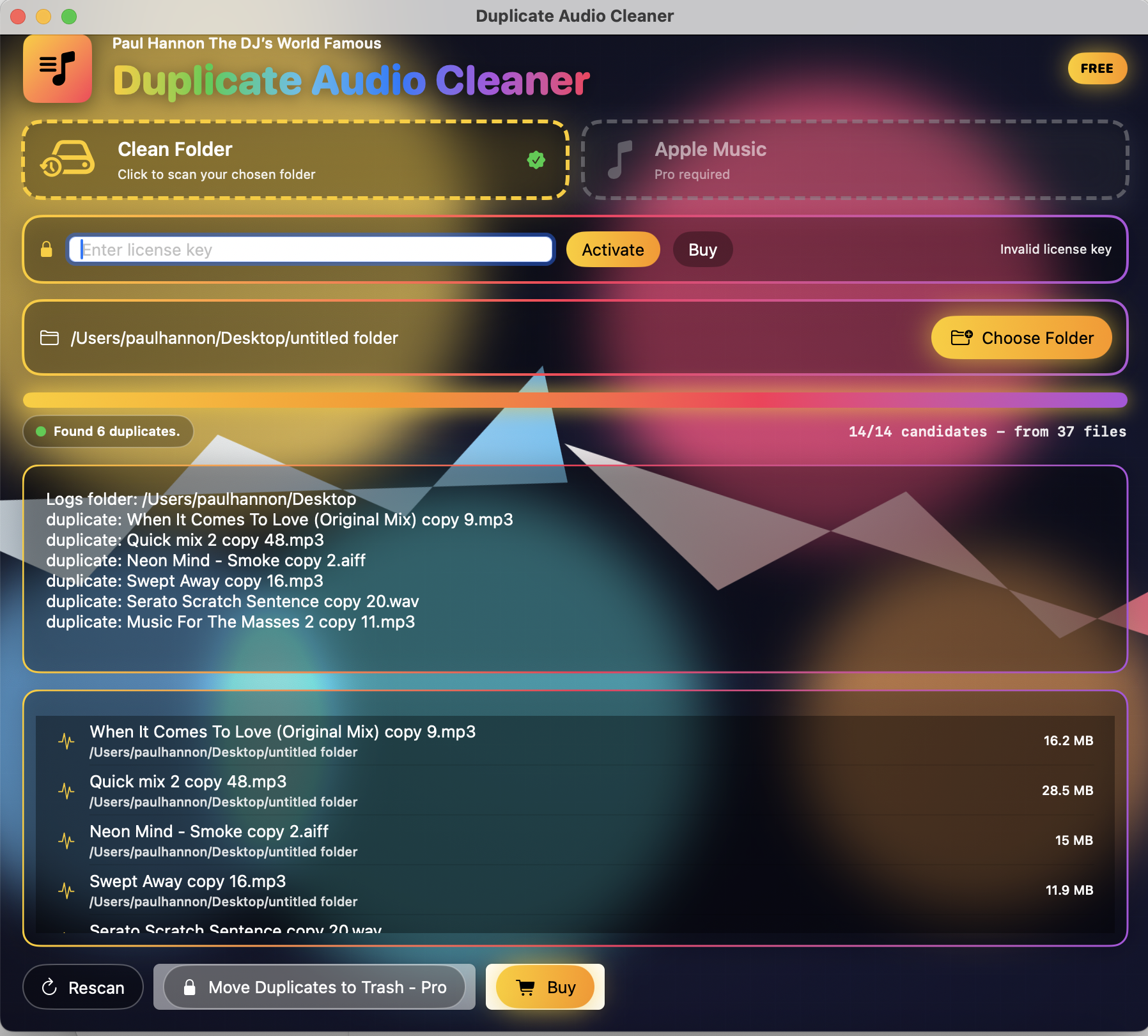Click the Clean Folder drive scan icon
Viewport: 1148px width, 1036px height.
click(x=68, y=158)
